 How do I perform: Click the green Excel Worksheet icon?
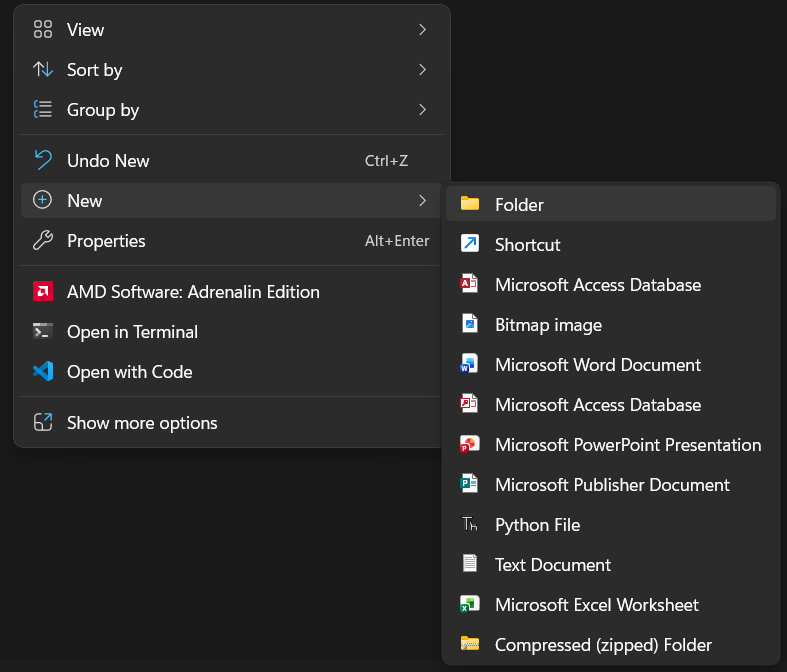(470, 604)
